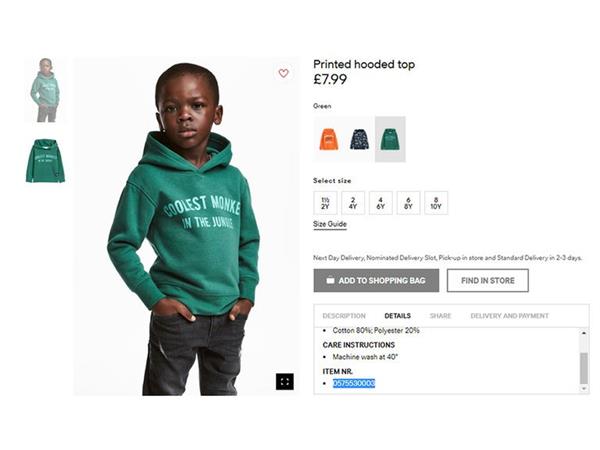The height and width of the screenshot is (450, 600).
Task: Open Delivery and Payment tab
Action: click(x=509, y=316)
